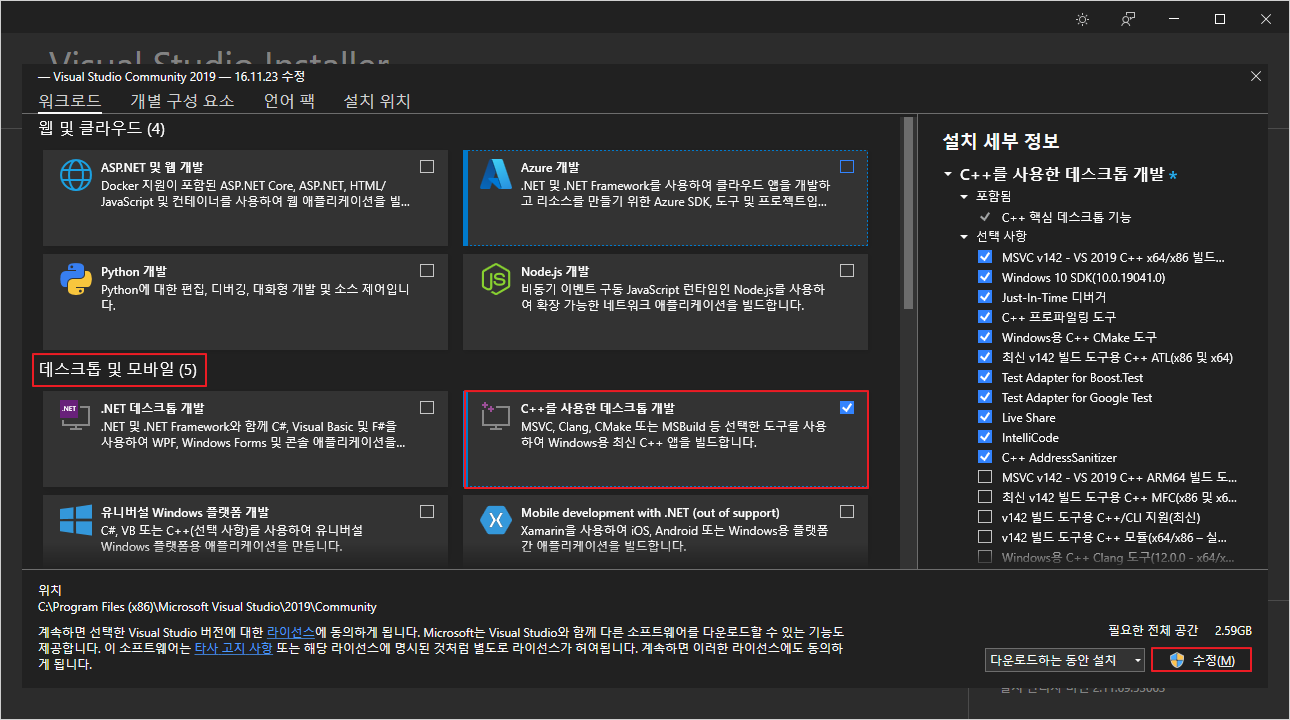1290x720 pixels.
Task: Click the 웹 및 클라우드 (4) heading
Action: pos(102,129)
